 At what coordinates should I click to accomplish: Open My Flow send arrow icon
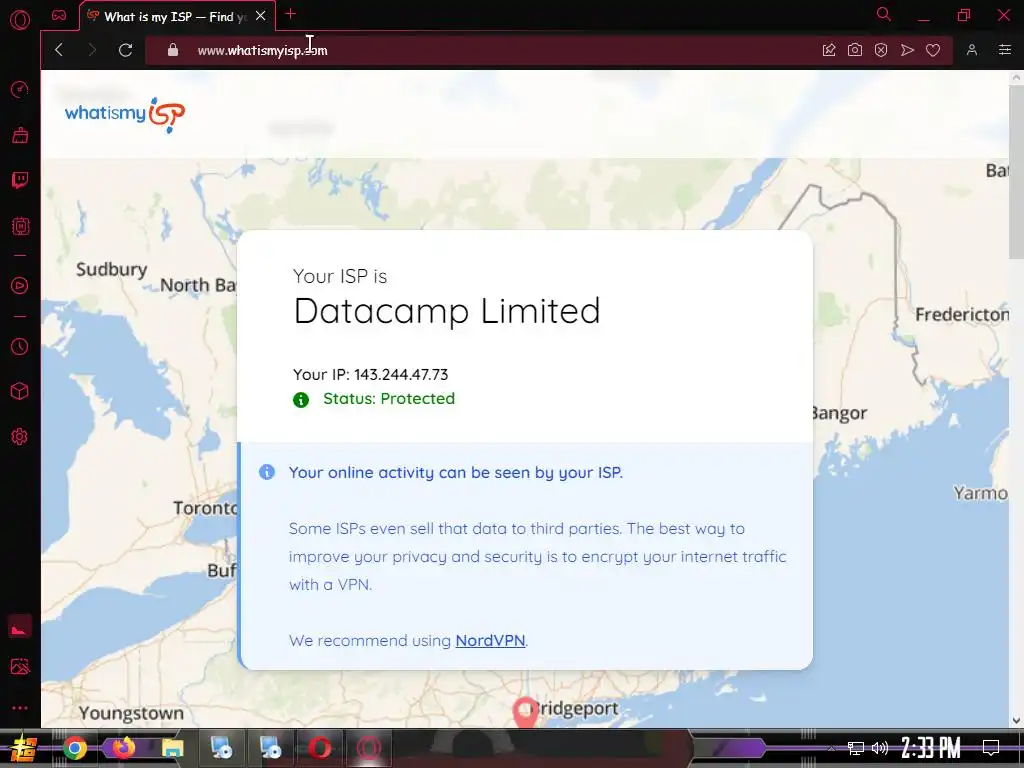[907, 50]
